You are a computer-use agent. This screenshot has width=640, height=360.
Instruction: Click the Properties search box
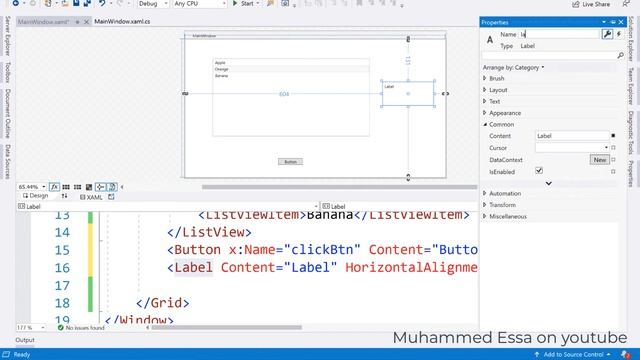pos(549,56)
